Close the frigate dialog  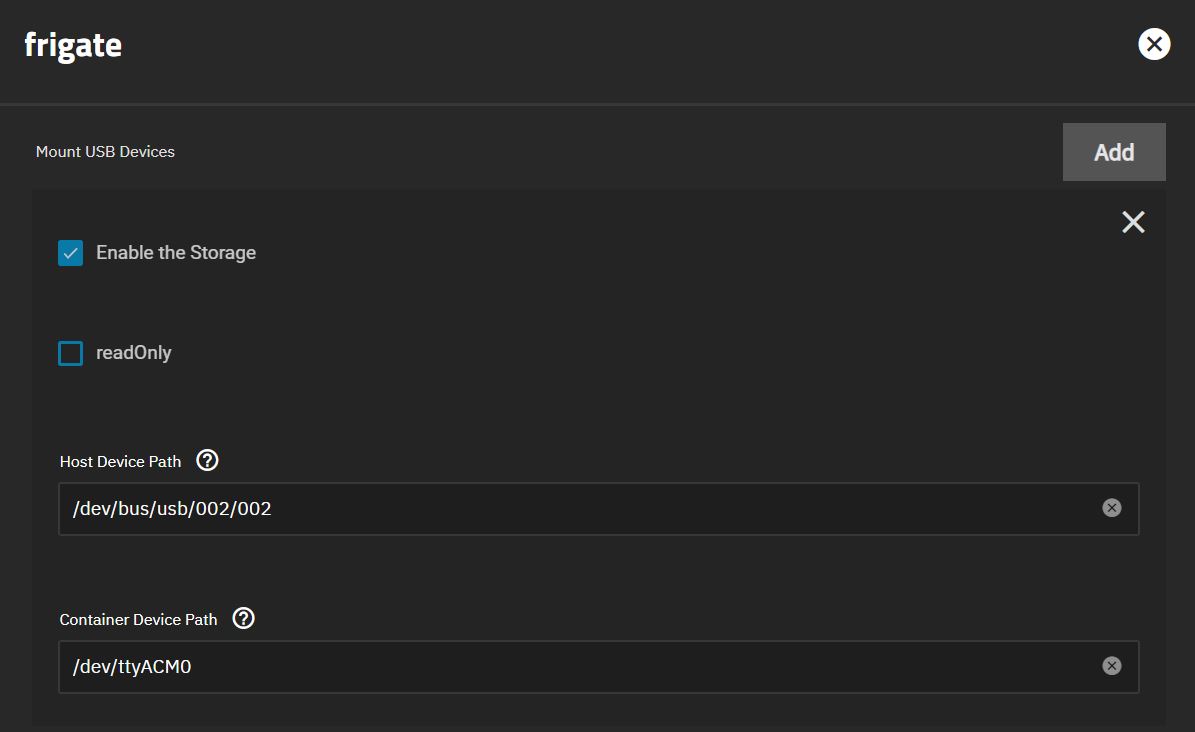(x=1154, y=44)
